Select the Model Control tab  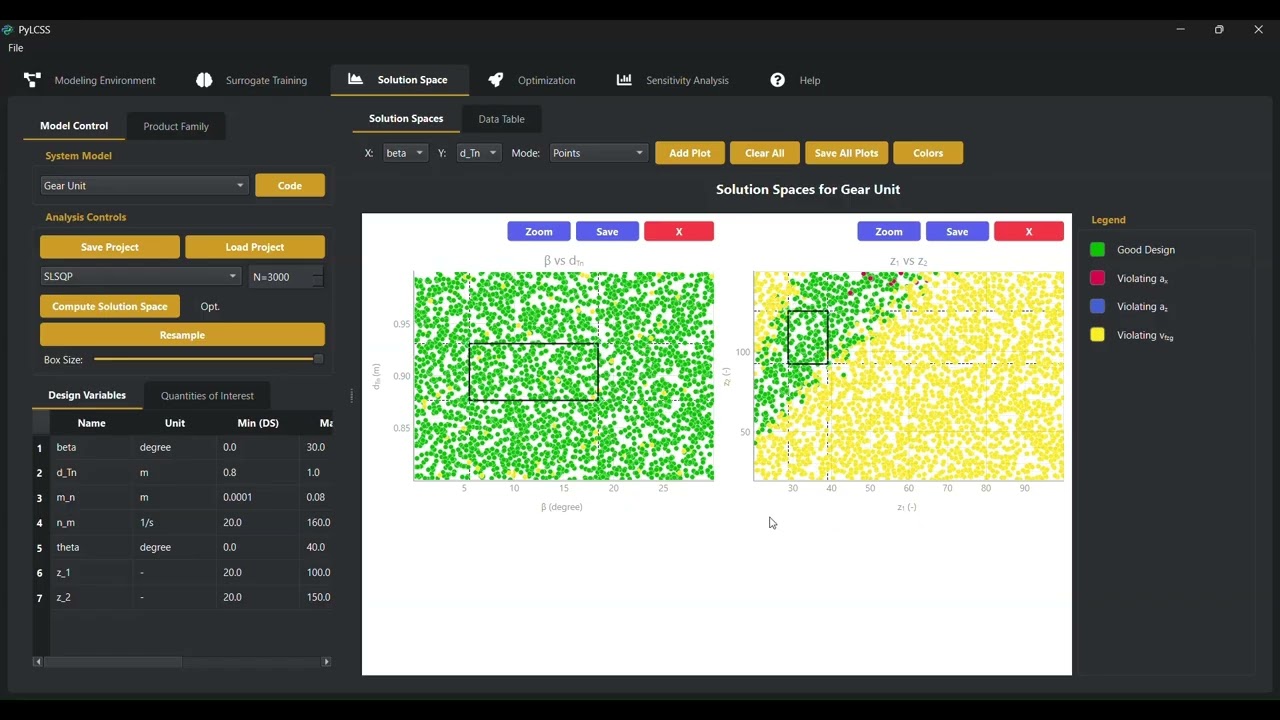(x=74, y=126)
